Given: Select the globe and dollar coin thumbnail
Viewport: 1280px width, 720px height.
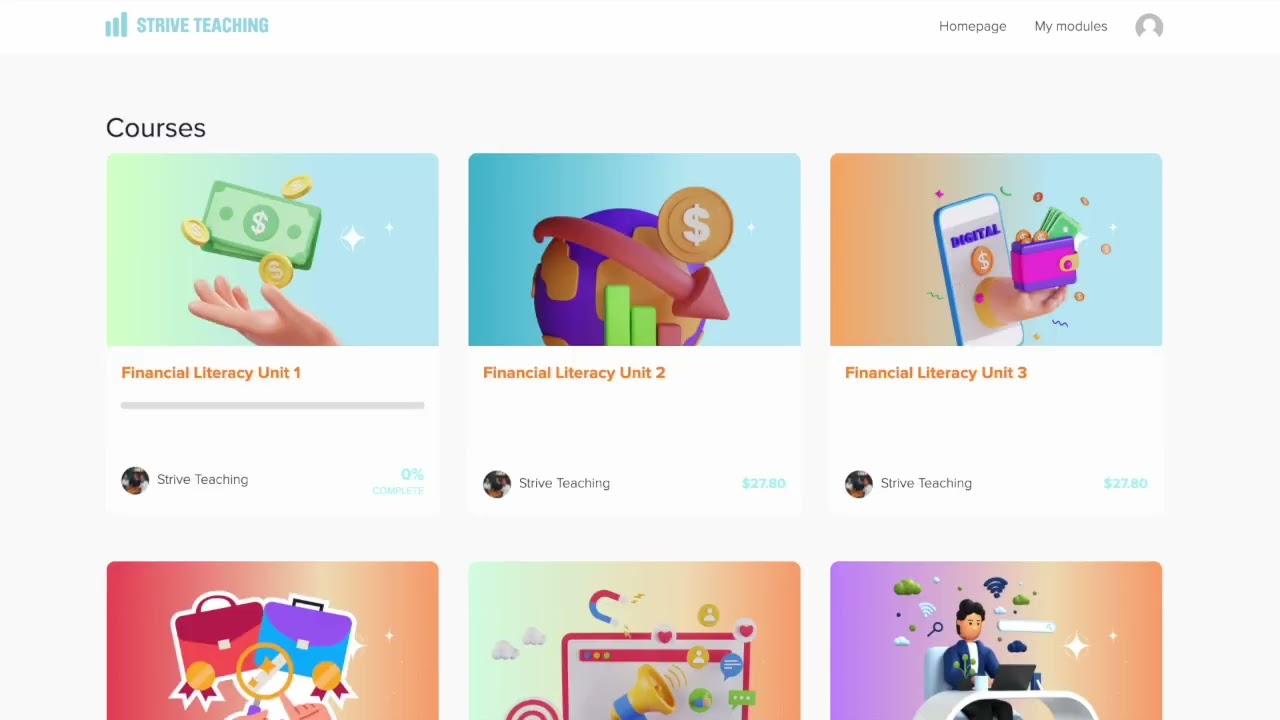Looking at the screenshot, I should [x=634, y=250].
